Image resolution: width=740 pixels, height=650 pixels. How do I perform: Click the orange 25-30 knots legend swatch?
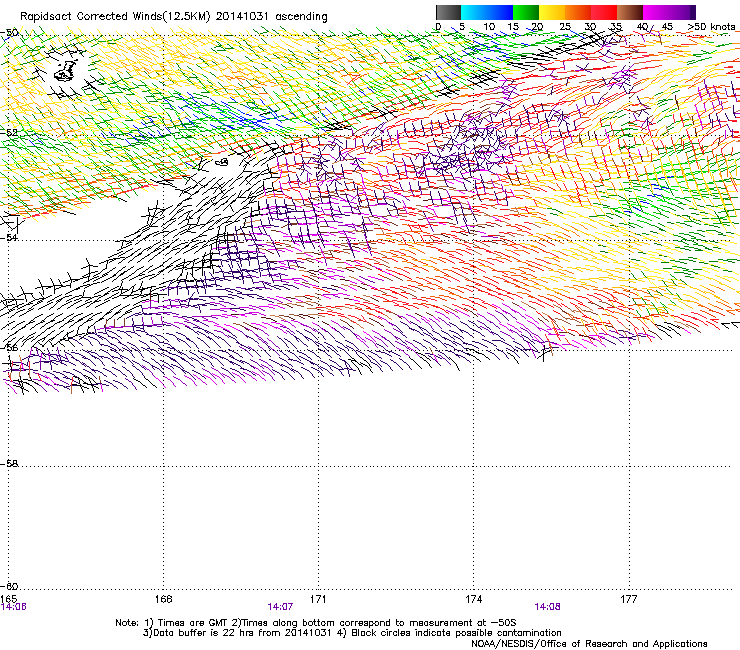[578, 12]
